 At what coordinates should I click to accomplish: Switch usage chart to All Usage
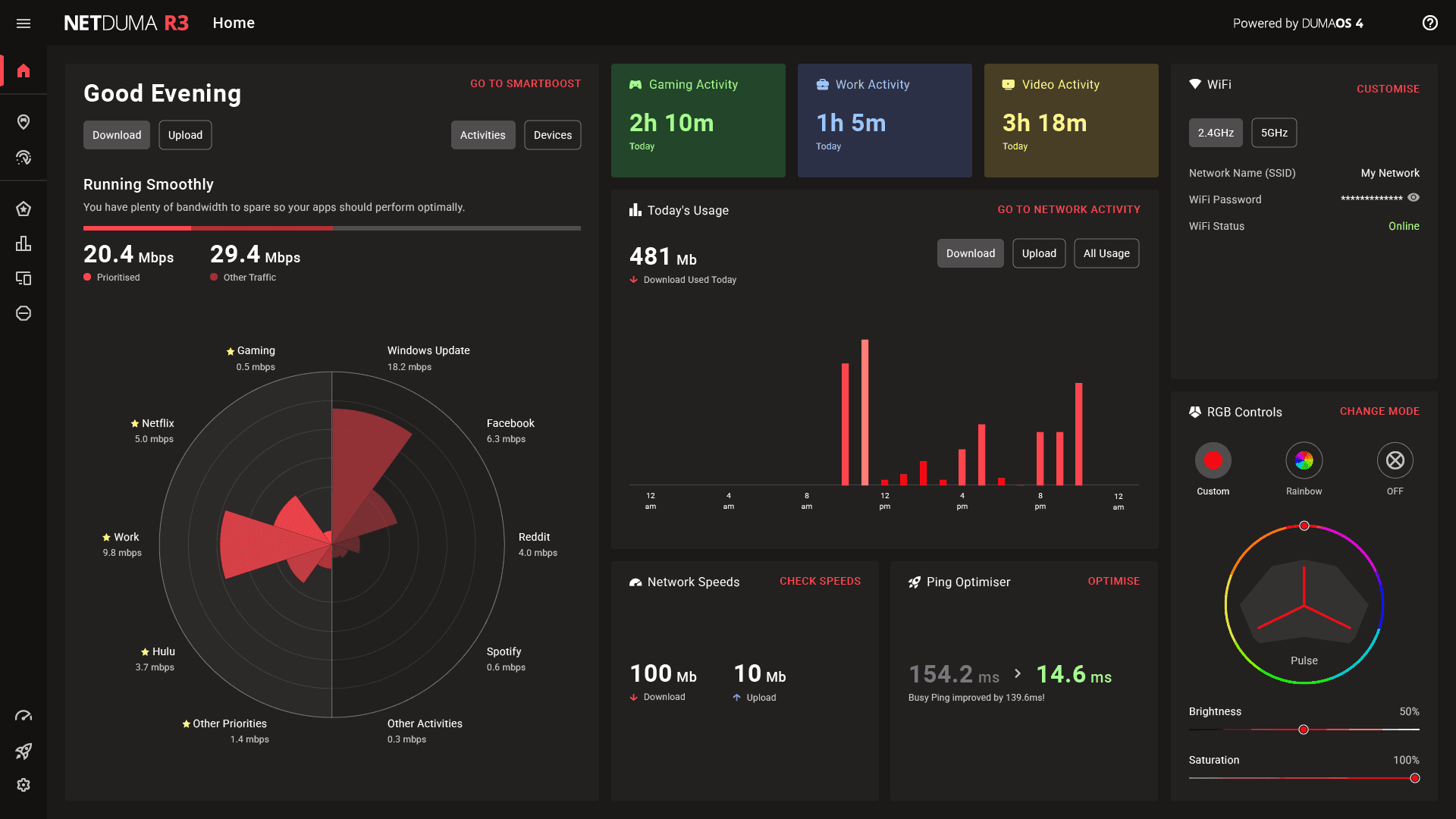pyautogui.click(x=1106, y=253)
